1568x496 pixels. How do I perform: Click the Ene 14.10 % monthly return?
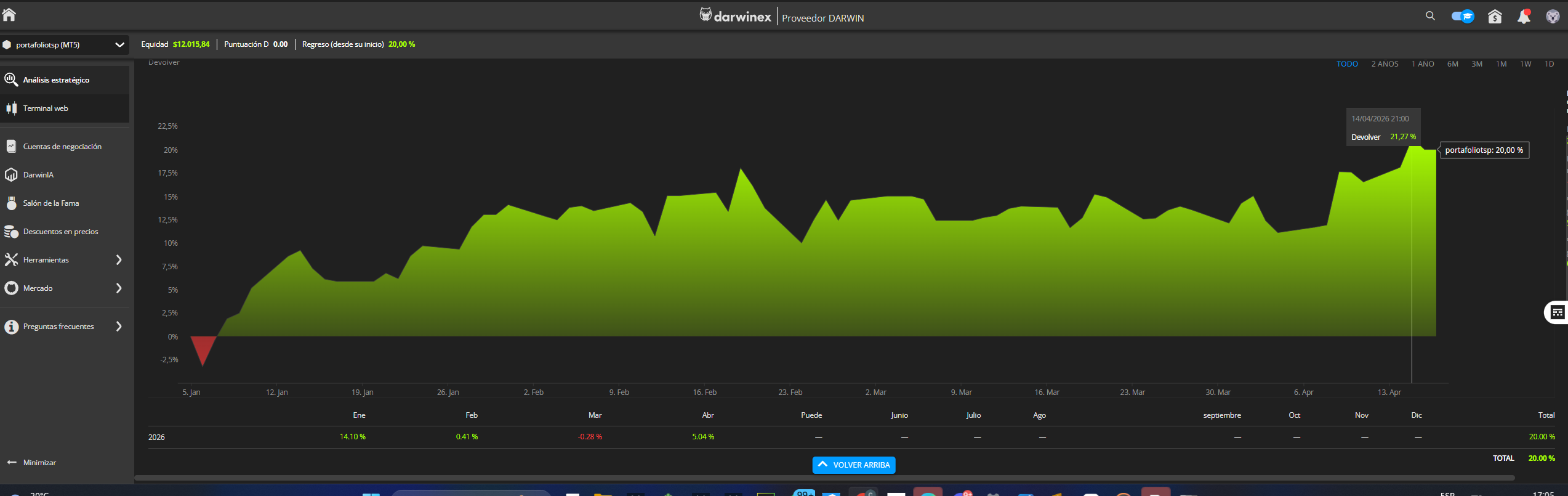coord(353,437)
